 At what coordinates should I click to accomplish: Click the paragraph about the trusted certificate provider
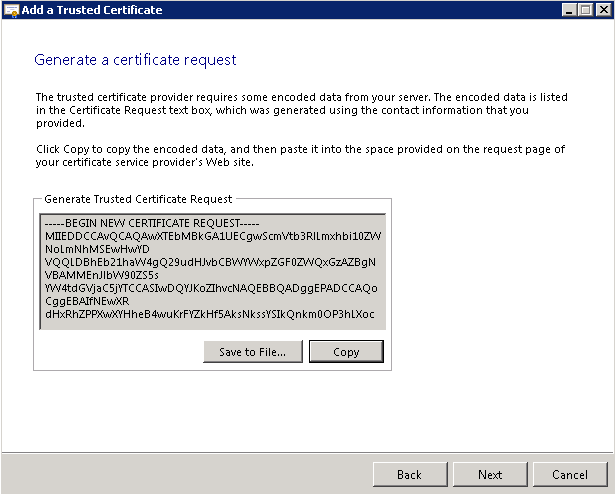pos(300,110)
